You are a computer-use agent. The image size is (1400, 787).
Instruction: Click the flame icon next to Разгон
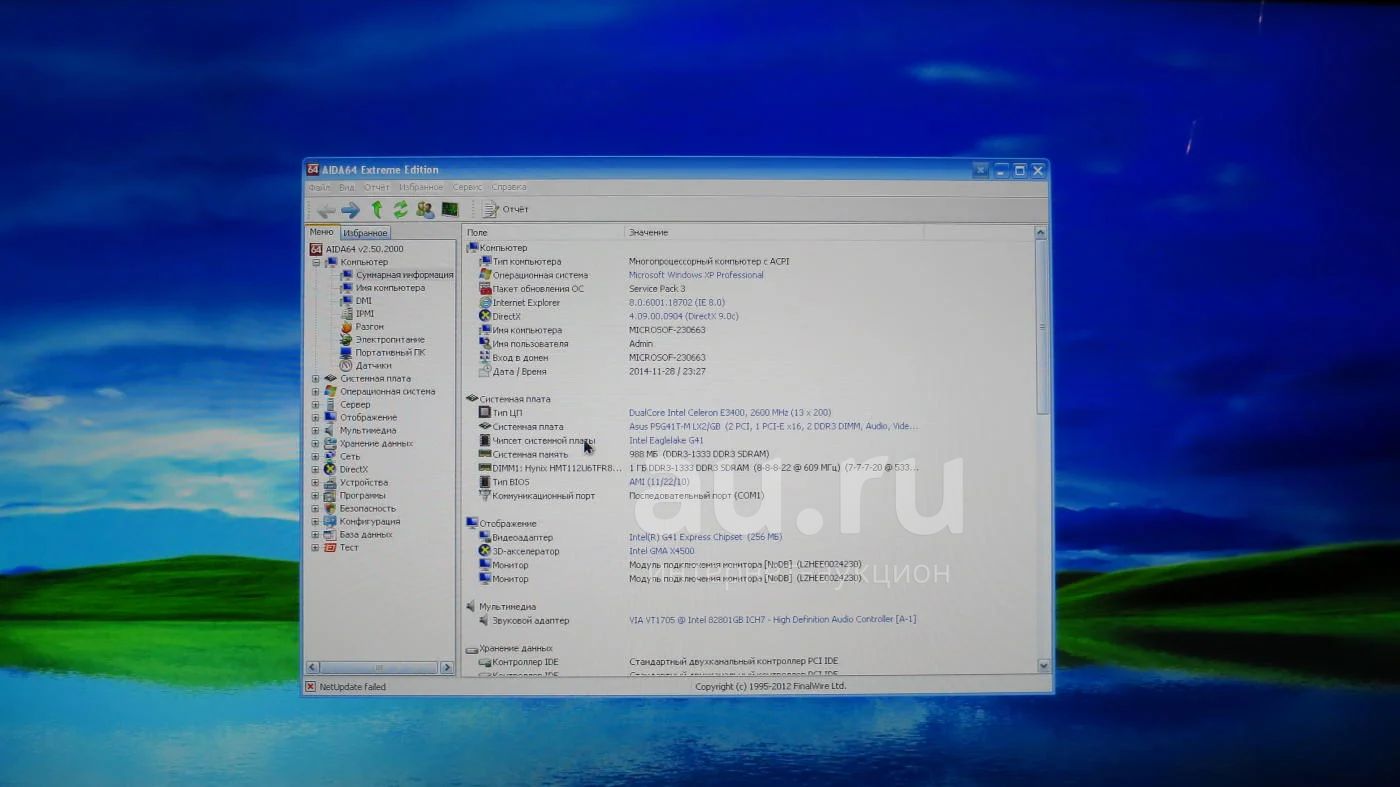pos(347,327)
